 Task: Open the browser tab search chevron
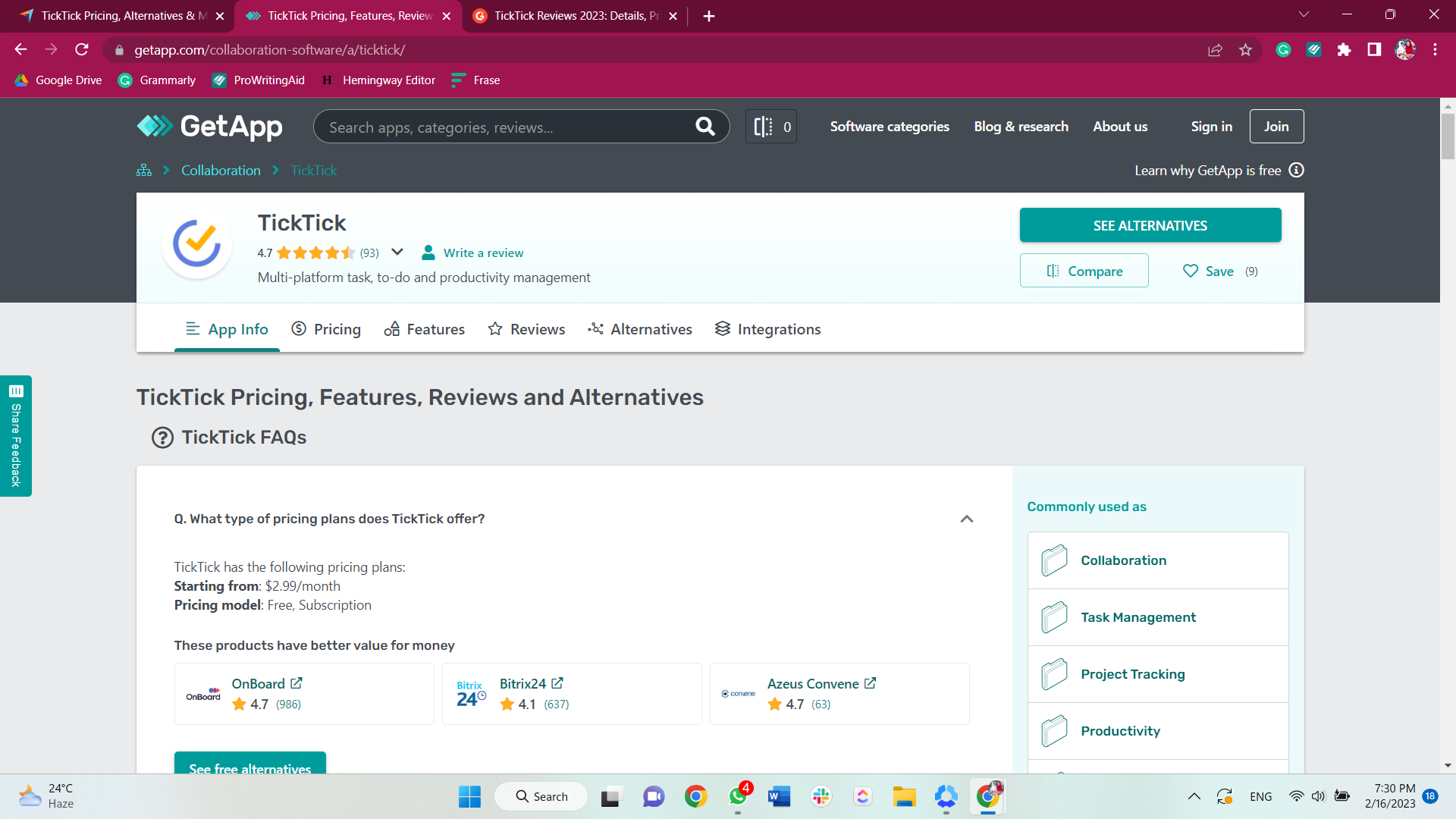point(1304,14)
